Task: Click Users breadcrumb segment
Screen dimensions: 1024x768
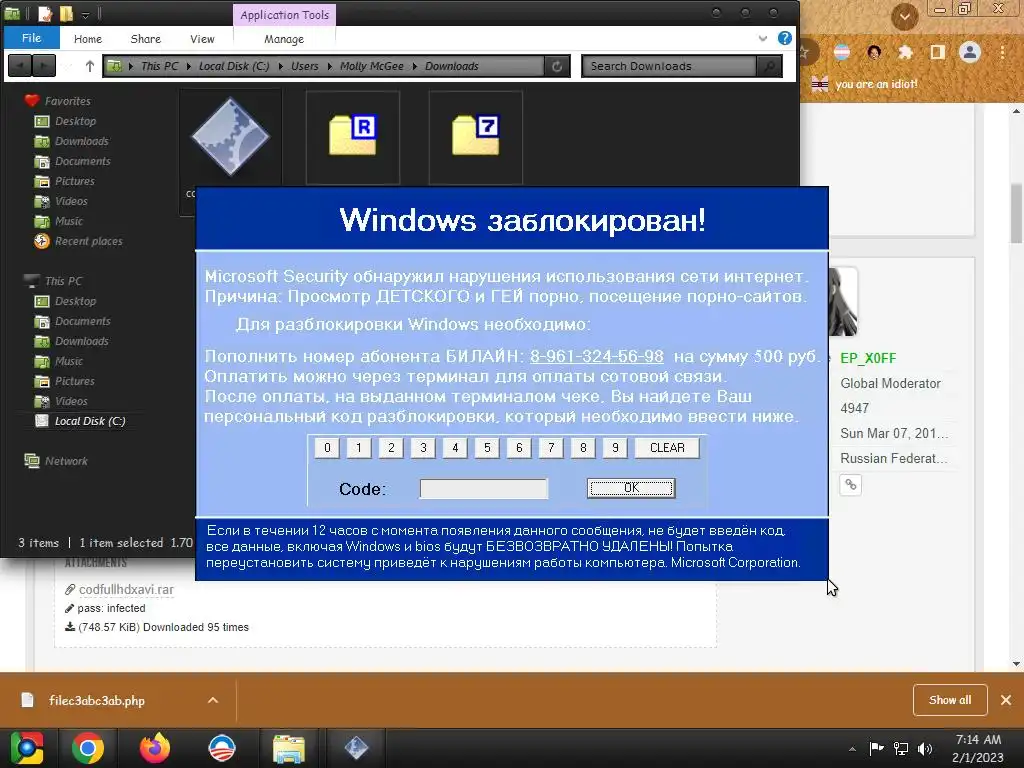Action: coord(305,66)
